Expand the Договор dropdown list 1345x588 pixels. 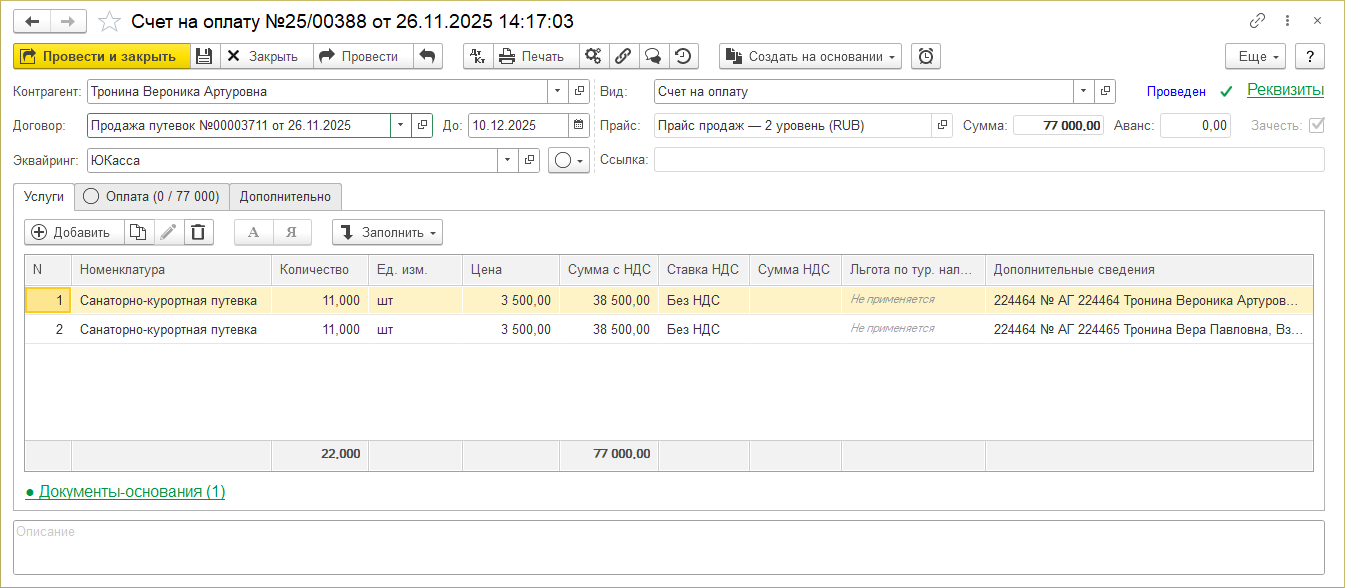[401, 125]
